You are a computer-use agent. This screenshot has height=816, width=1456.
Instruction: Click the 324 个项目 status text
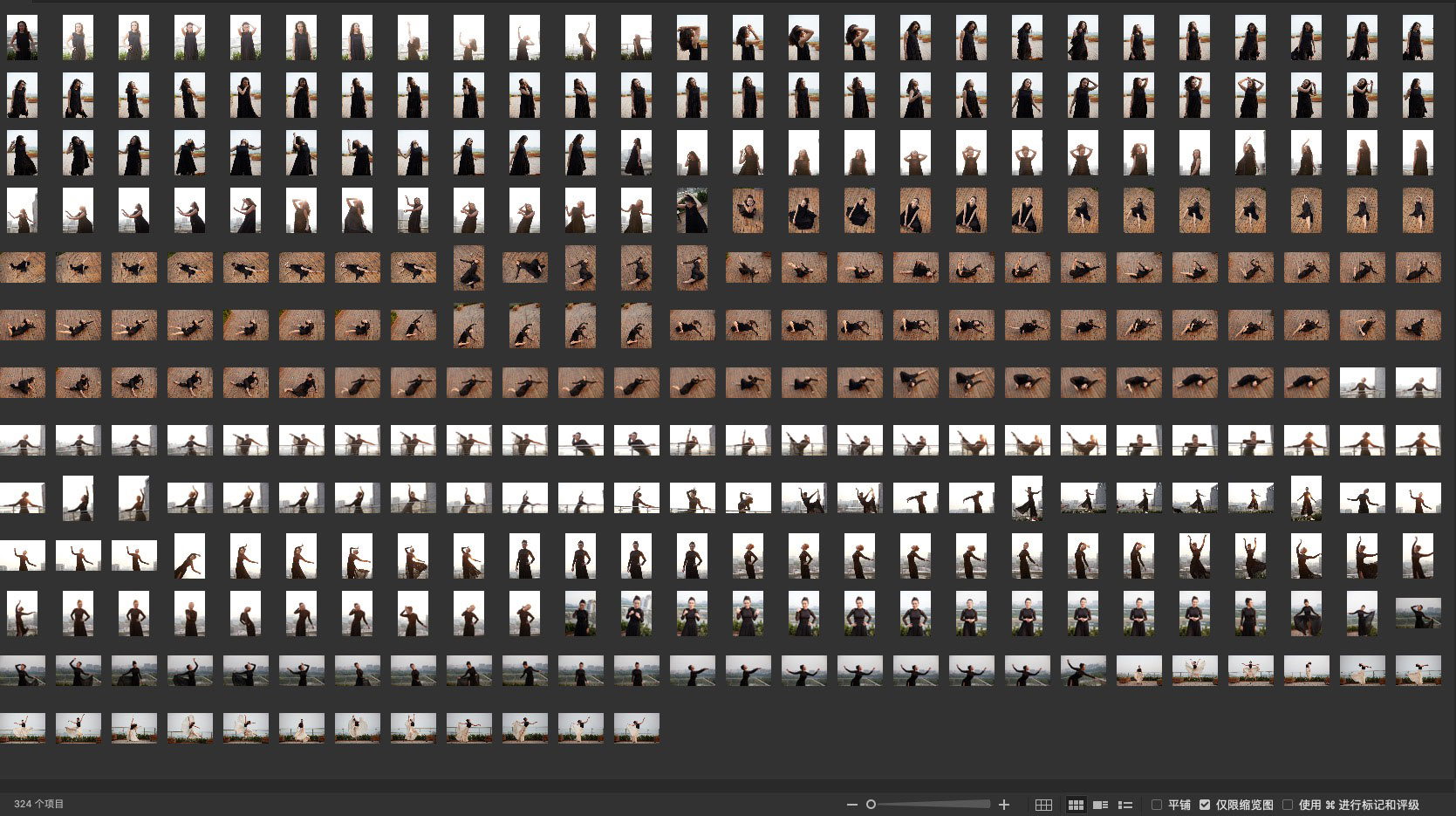click(x=39, y=804)
